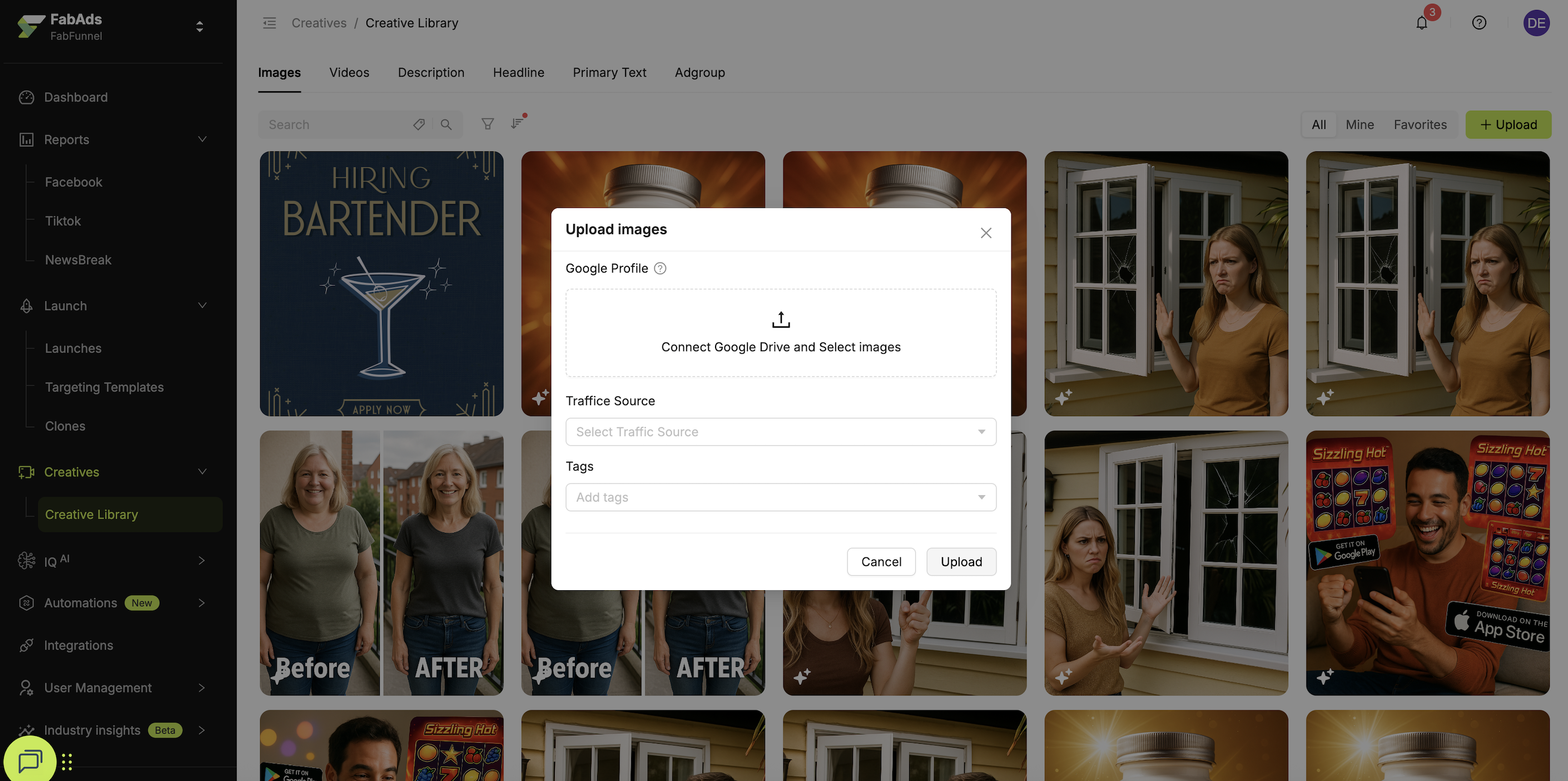This screenshot has height=781, width=1568.
Task: Click the help question mark icon in header
Action: click(1479, 23)
